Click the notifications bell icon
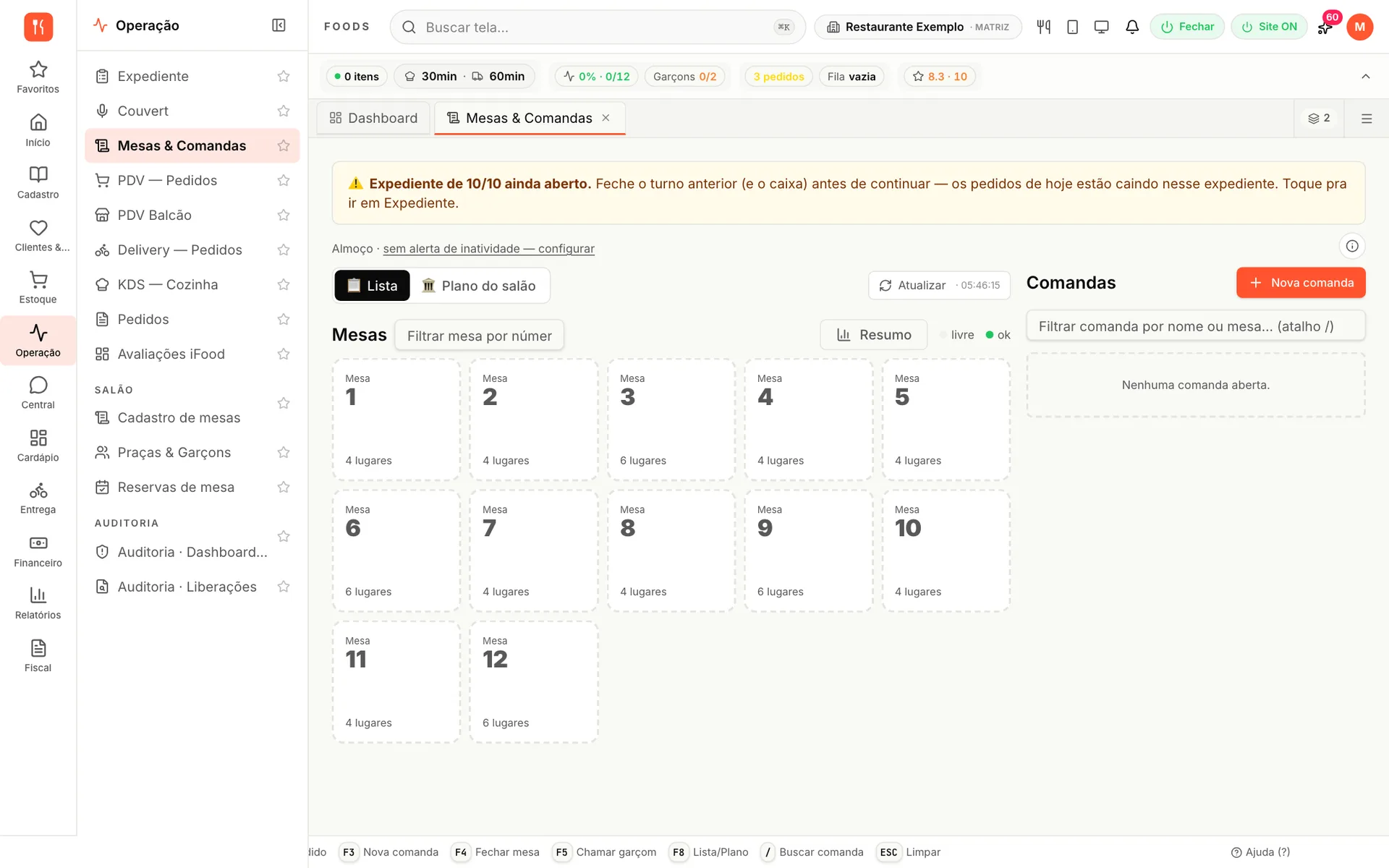Viewport: 1389px width, 868px height. coord(1132,27)
